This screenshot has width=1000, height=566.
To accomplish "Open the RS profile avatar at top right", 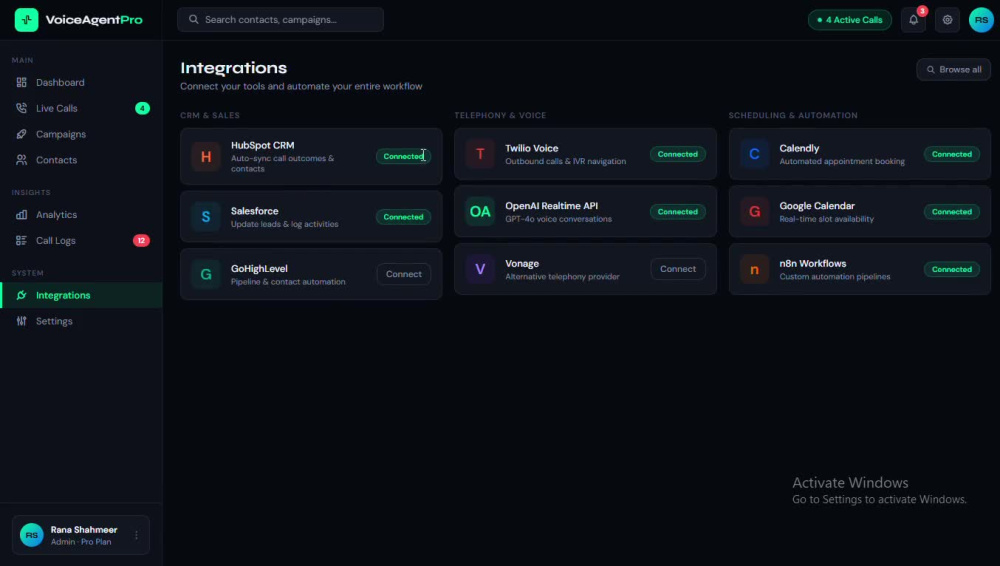I will click(x=981, y=20).
